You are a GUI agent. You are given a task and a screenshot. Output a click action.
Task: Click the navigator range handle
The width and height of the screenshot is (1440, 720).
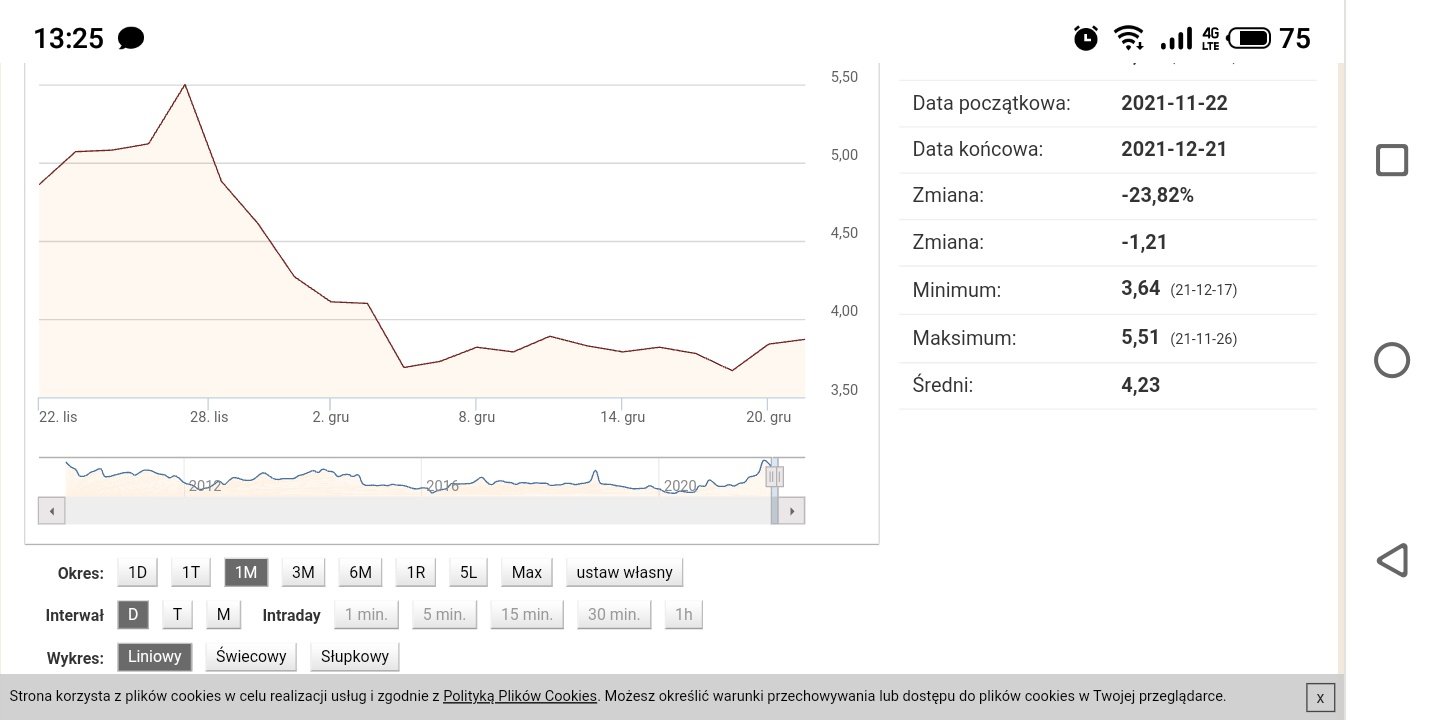[774, 477]
